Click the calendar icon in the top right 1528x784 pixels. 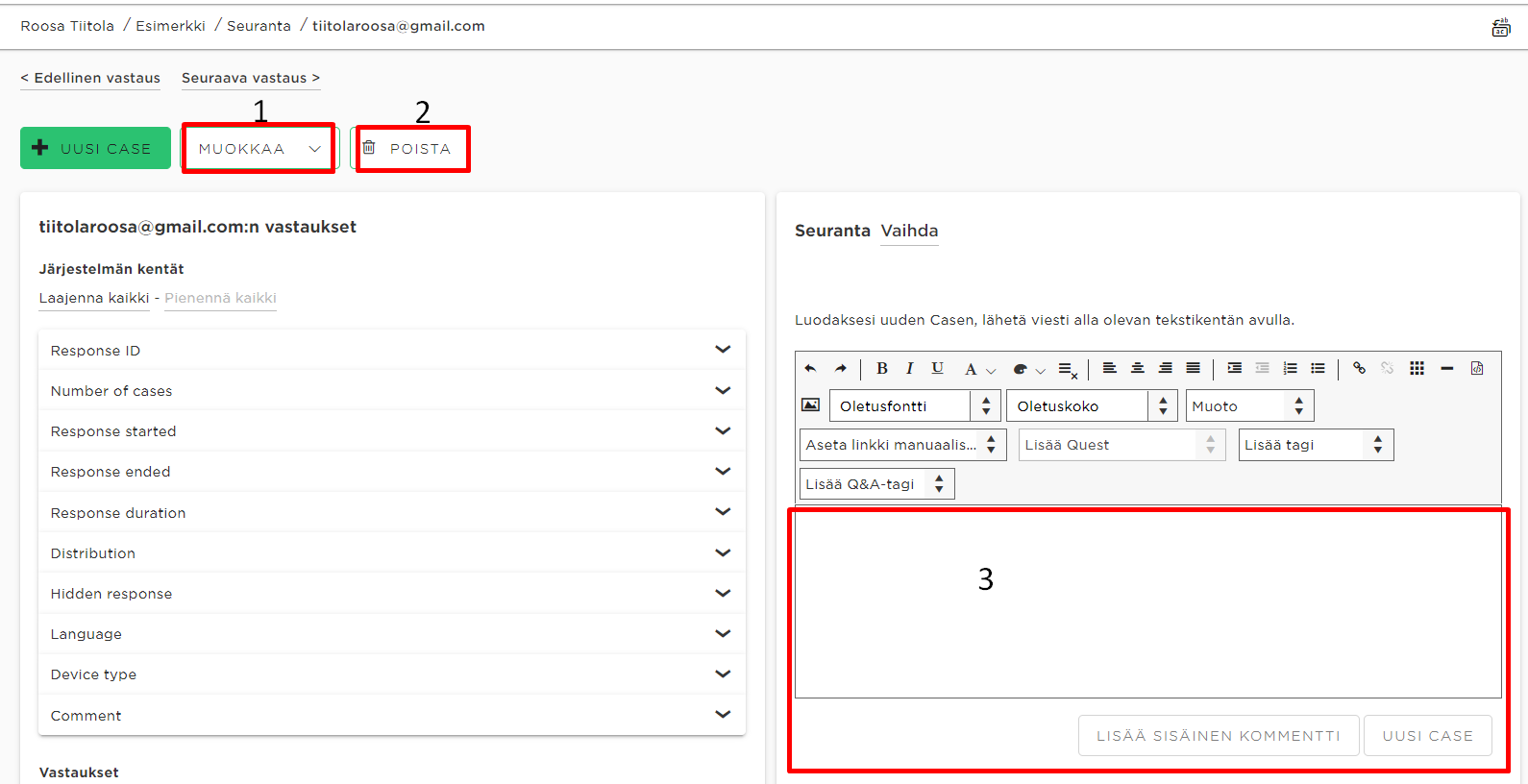(1501, 27)
